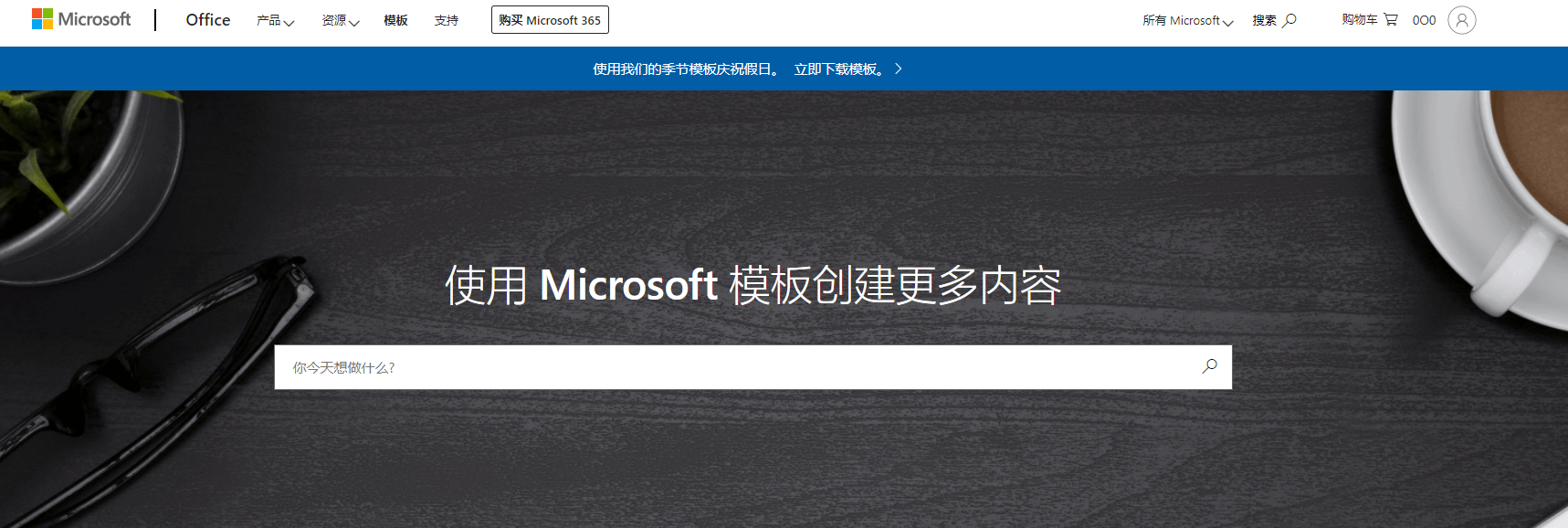The width and height of the screenshot is (1568, 528).
Task: Open the Office home link
Action: pos(208,20)
